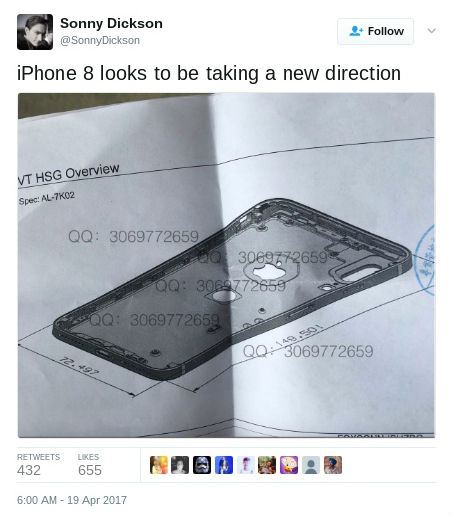Follow Sonny Dickson
The image size is (451, 515).
[x=375, y=31]
